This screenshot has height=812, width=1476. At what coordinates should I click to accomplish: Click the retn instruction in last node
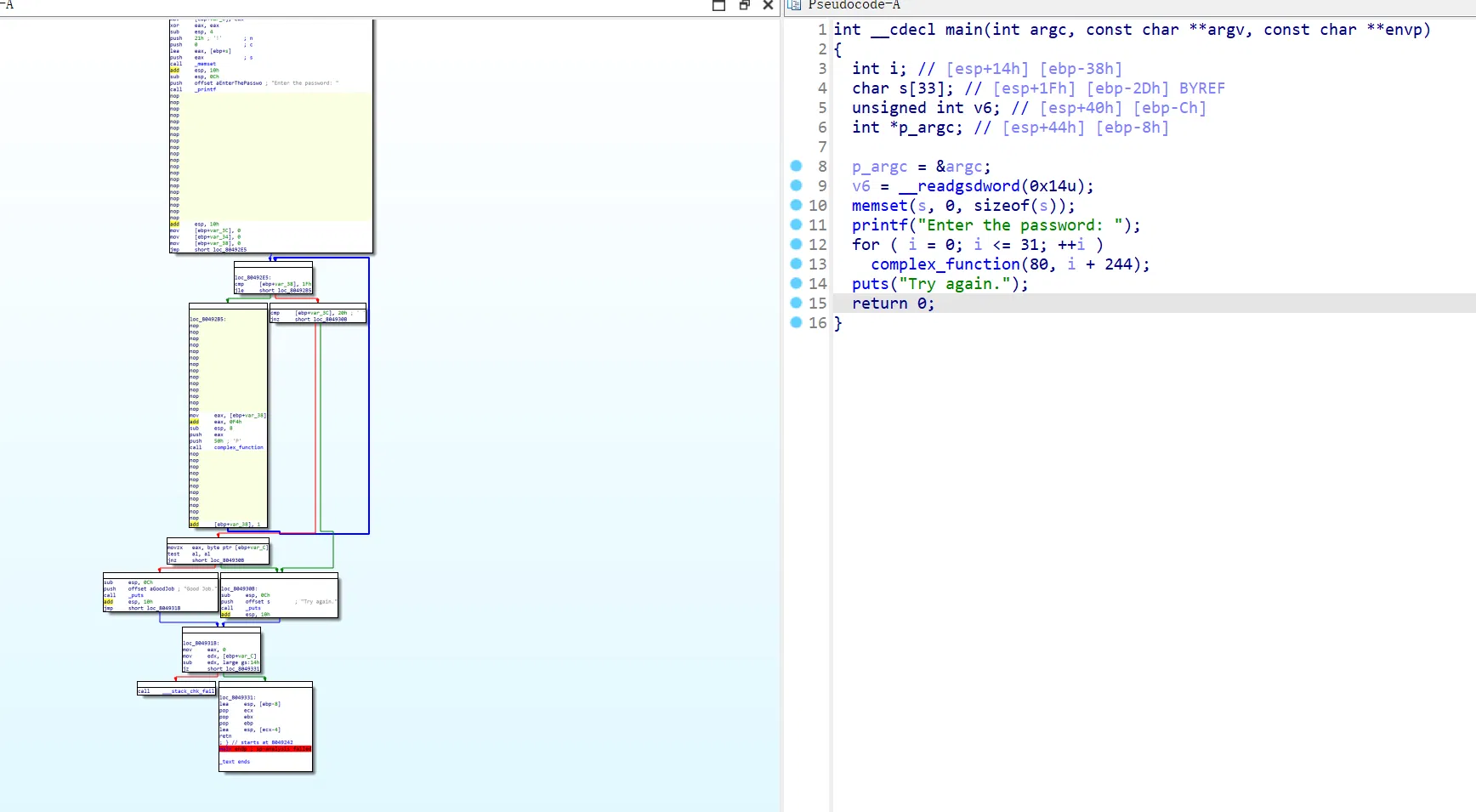[x=225, y=736]
